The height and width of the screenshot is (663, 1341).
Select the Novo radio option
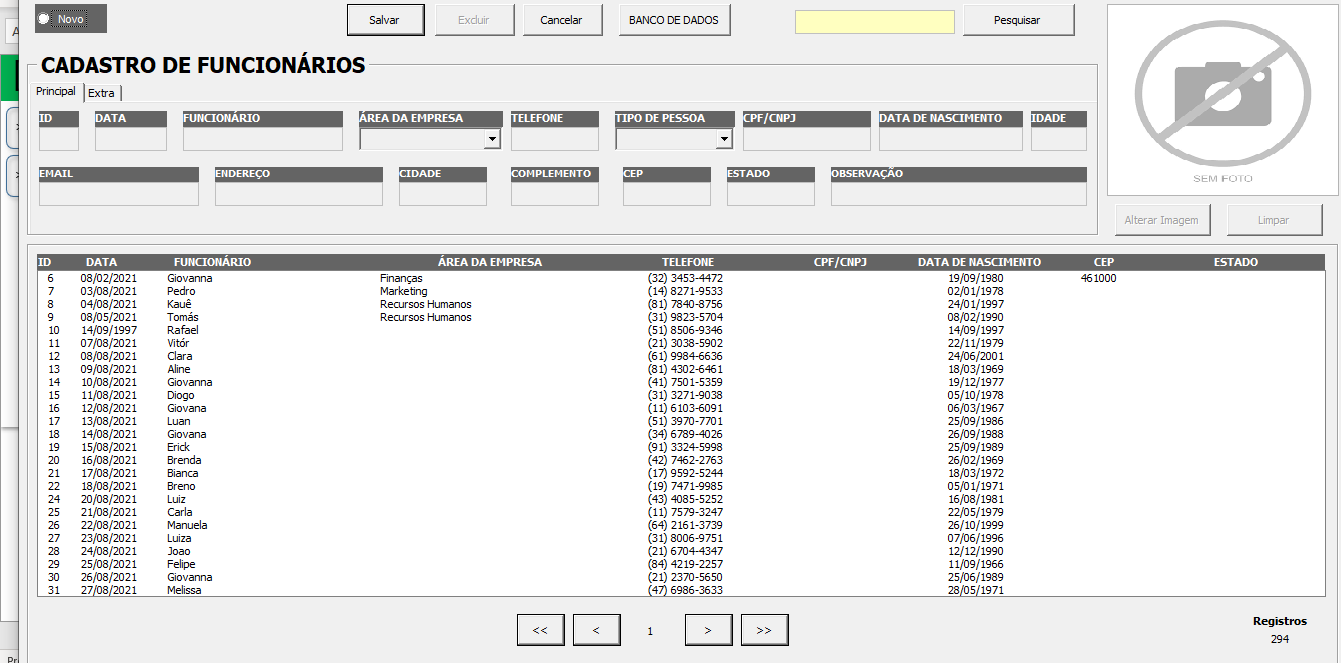click(44, 19)
